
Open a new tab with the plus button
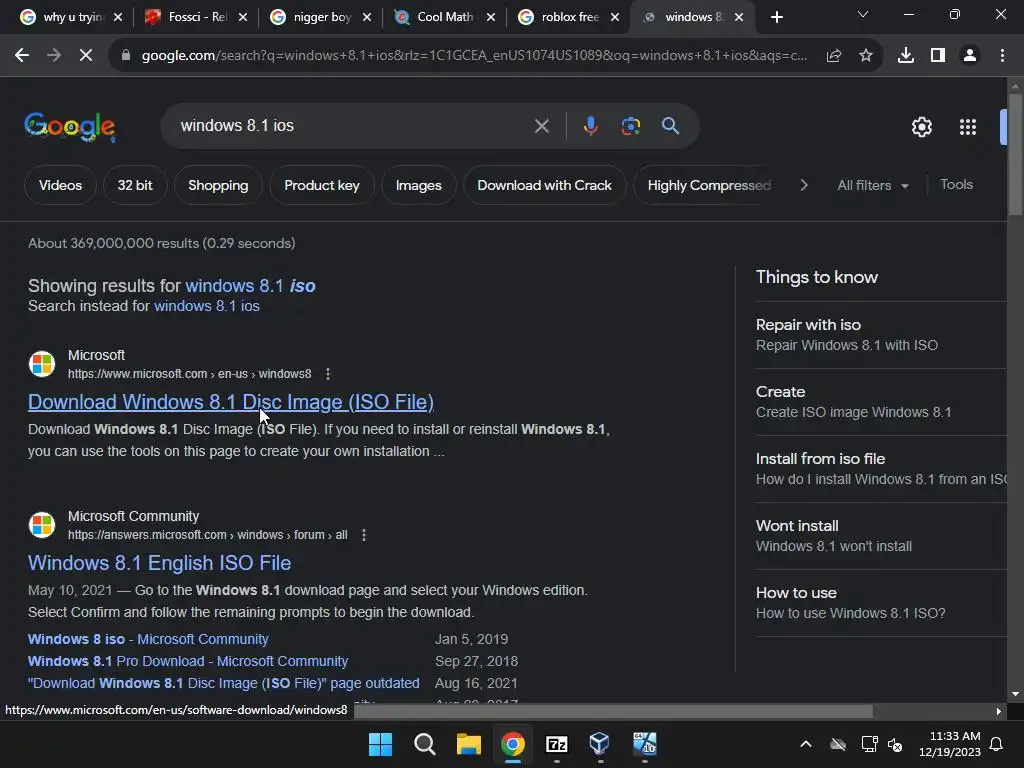pos(776,17)
